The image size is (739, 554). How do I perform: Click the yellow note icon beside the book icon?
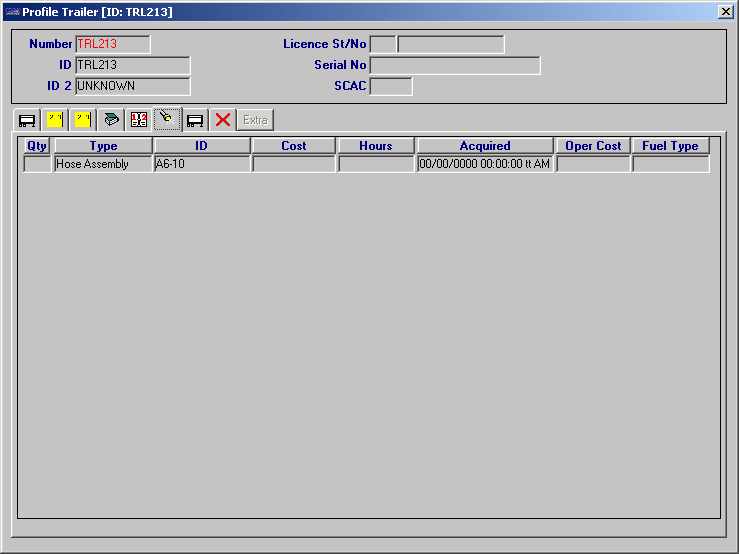pos(82,120)
